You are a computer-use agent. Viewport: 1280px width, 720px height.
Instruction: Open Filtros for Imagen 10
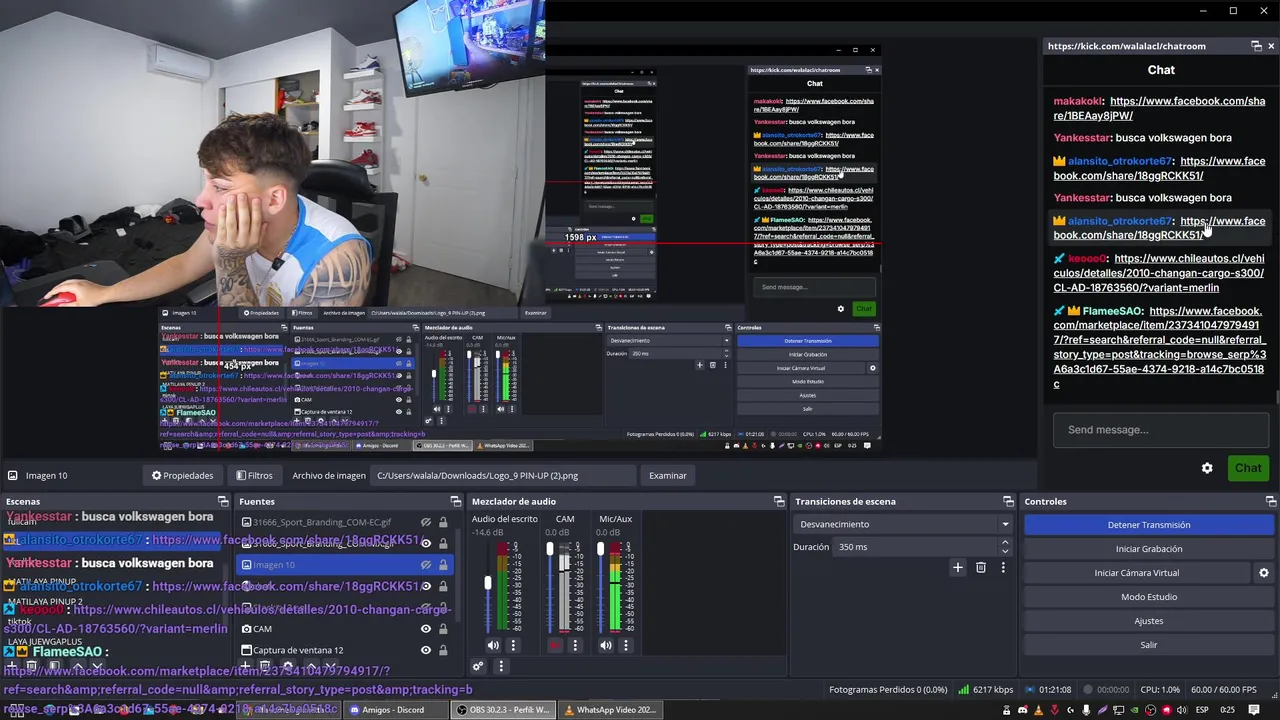(254, 476)
